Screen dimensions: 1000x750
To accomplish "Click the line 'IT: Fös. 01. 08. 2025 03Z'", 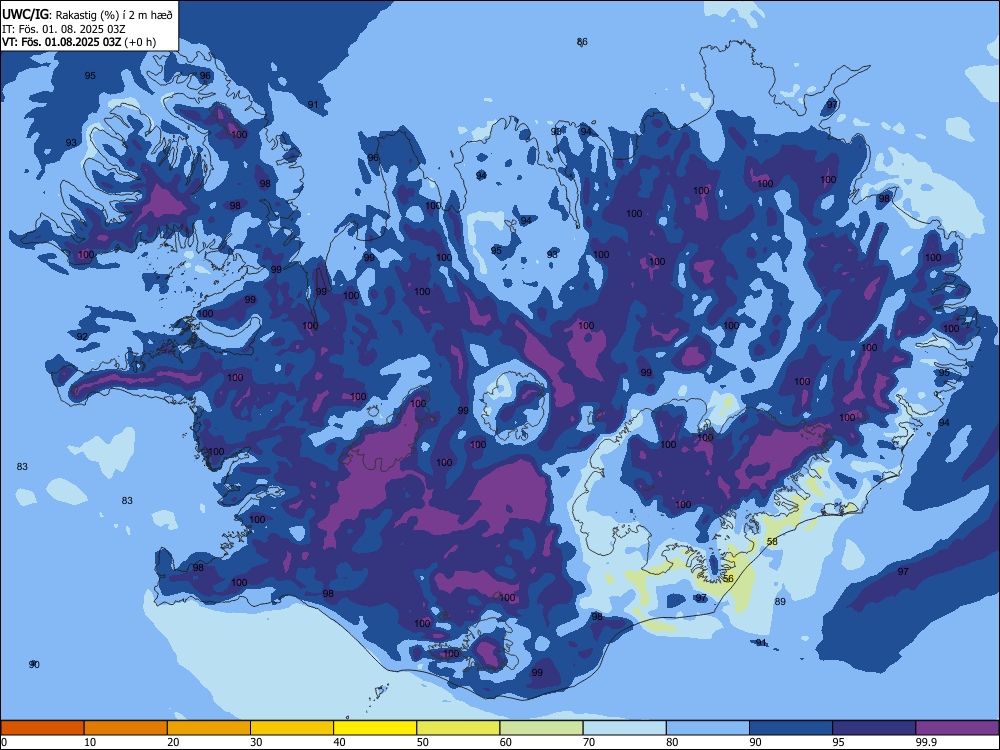I will 64,29.
